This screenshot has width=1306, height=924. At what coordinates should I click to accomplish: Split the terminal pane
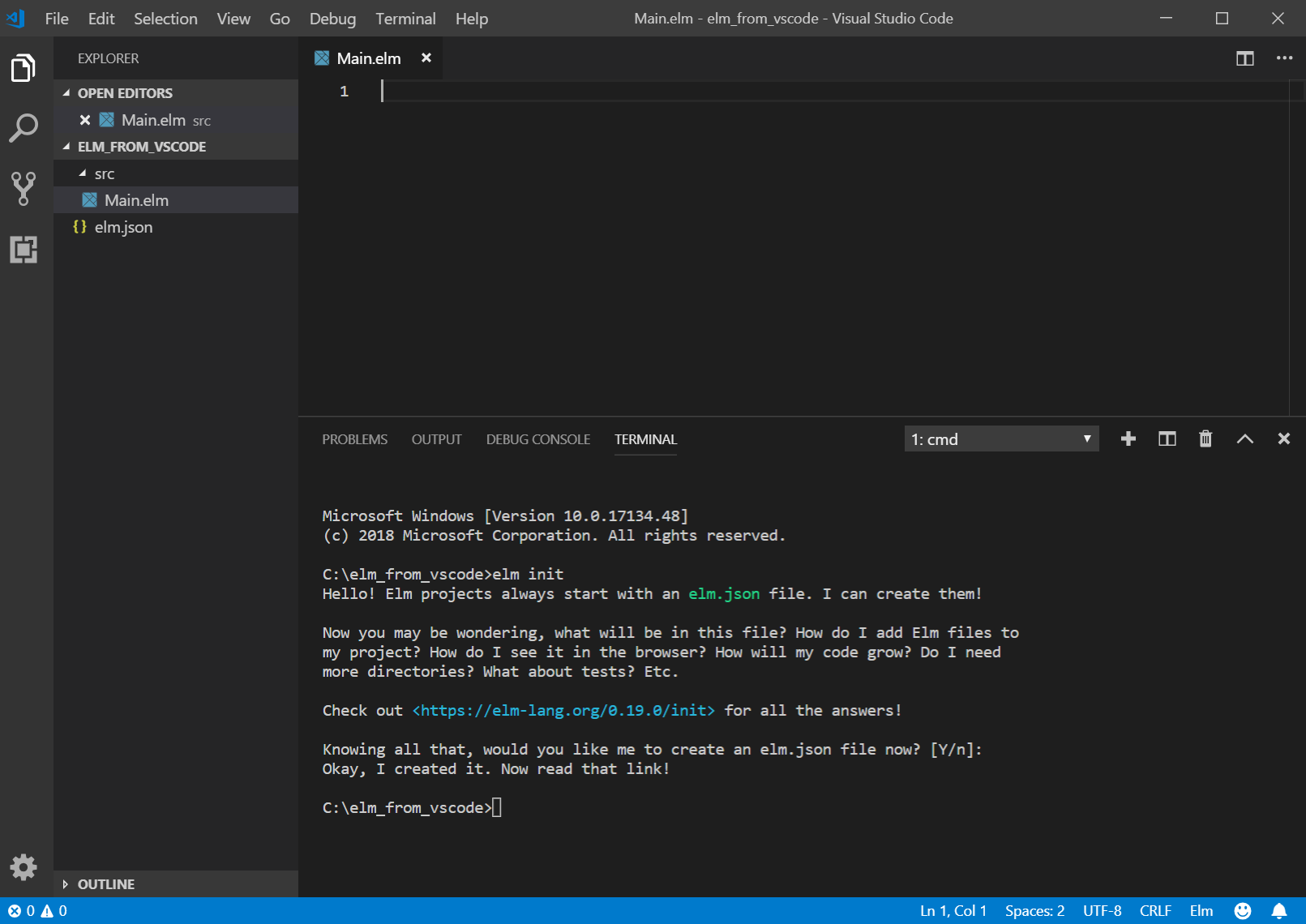point(1167,439)
